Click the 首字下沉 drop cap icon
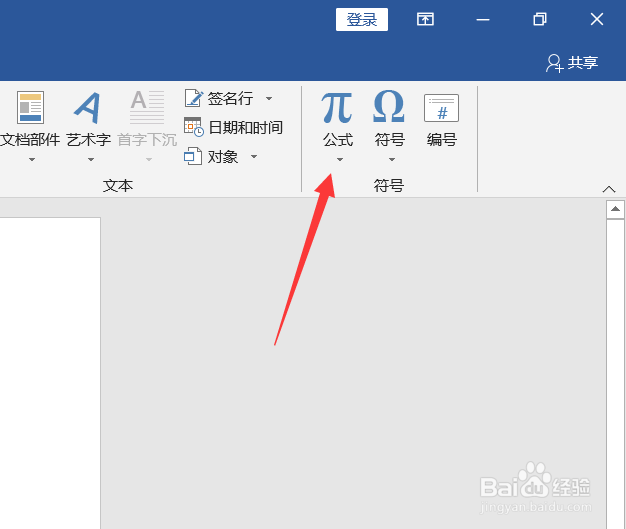Screen dimensions: 626x529 click(x=147, y=107)
